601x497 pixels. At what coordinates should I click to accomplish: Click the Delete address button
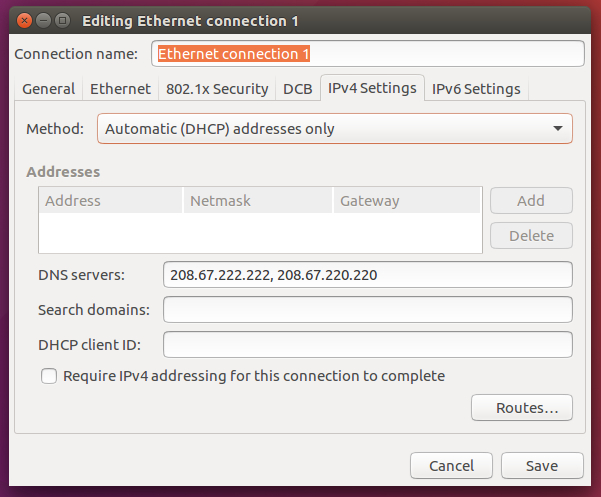(x=531, y=236)
